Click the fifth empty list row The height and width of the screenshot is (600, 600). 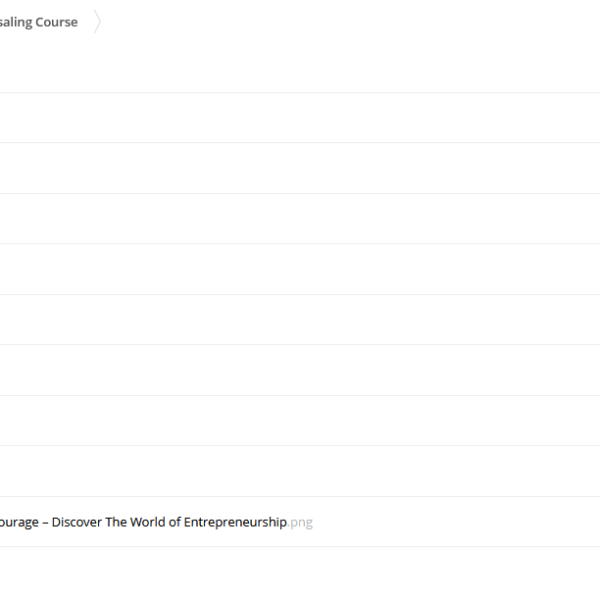(300, 320)
